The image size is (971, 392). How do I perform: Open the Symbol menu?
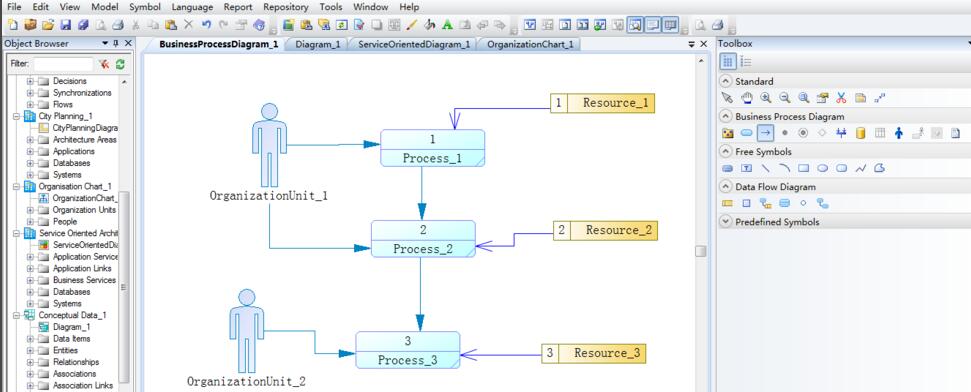tap(145, 7)
